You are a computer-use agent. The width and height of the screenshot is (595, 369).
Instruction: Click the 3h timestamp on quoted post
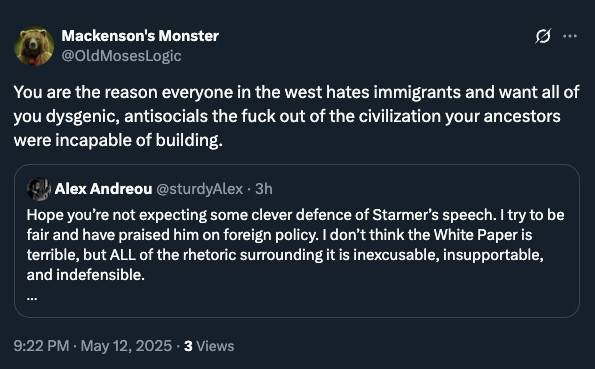[x=264, y=189]
